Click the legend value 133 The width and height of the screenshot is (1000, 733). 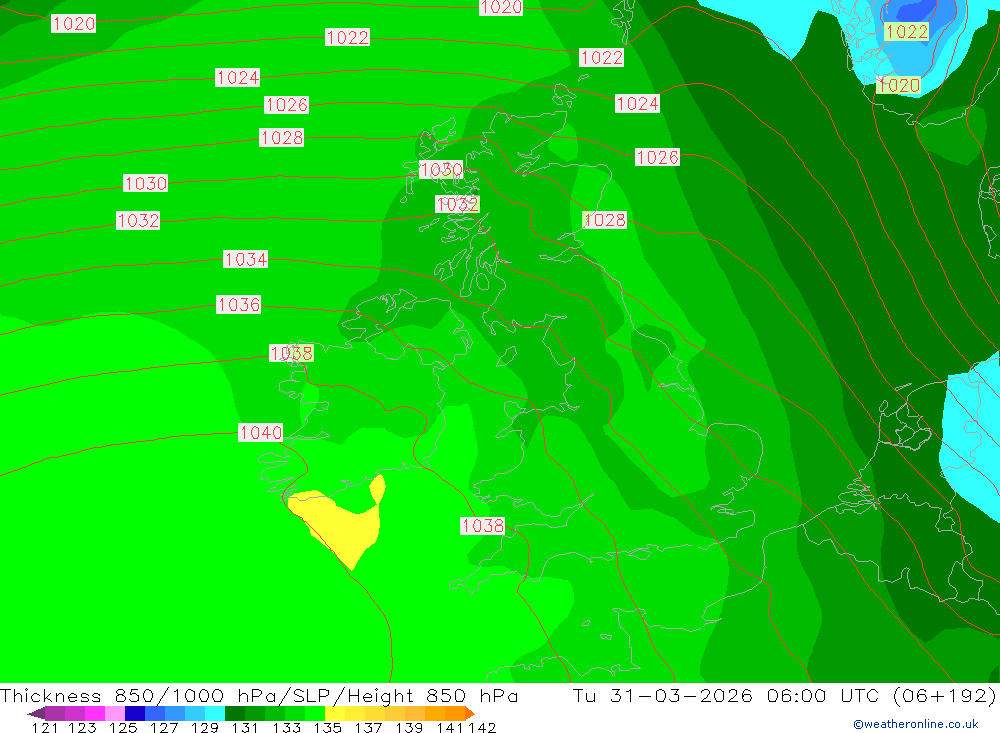click(286, 727)
